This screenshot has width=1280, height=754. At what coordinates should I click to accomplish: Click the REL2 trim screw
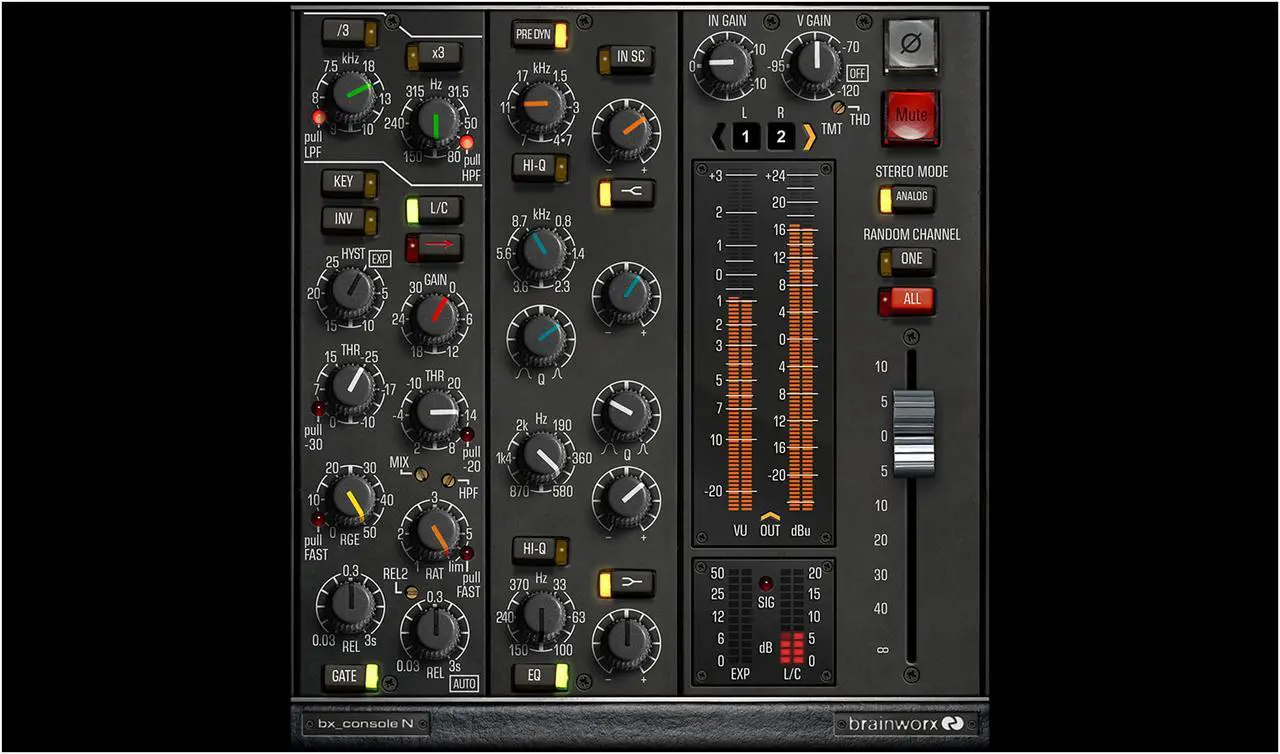coord(411,592)
